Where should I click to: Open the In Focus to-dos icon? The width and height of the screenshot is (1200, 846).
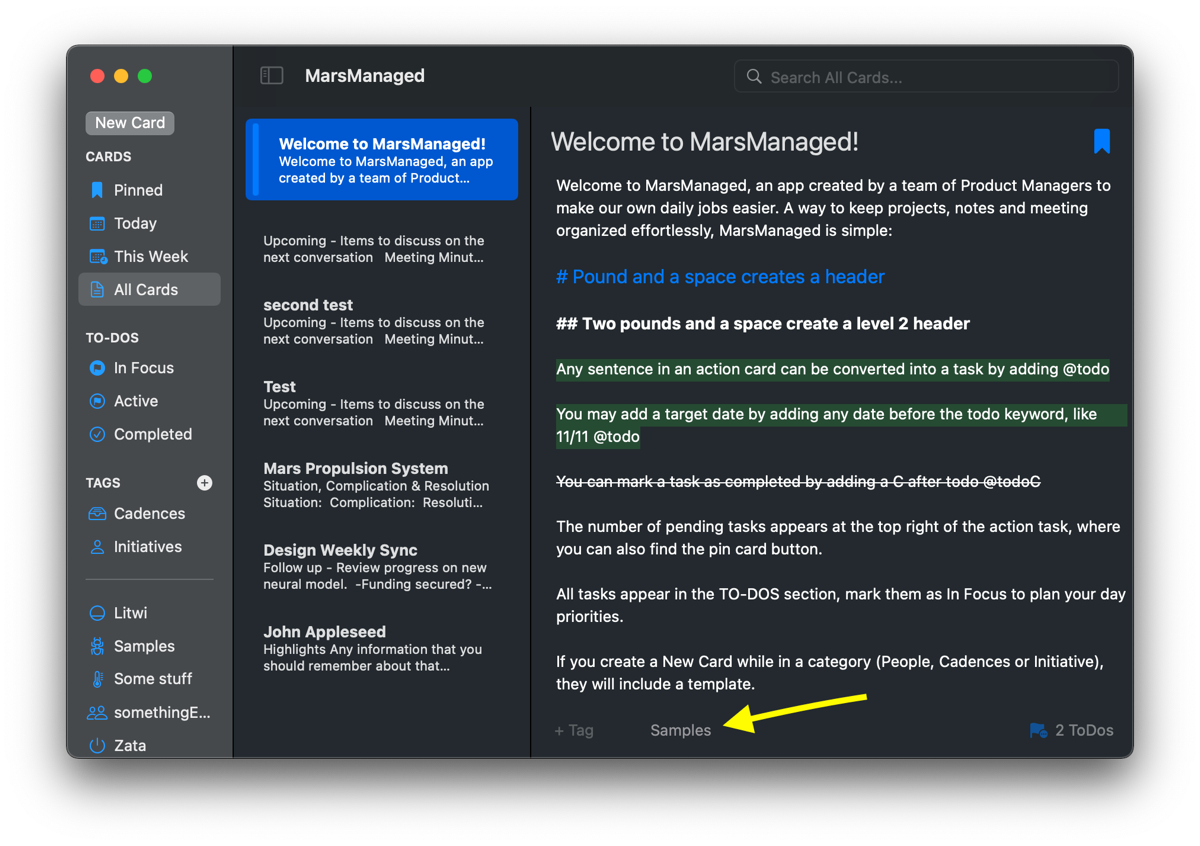point(97,368)
